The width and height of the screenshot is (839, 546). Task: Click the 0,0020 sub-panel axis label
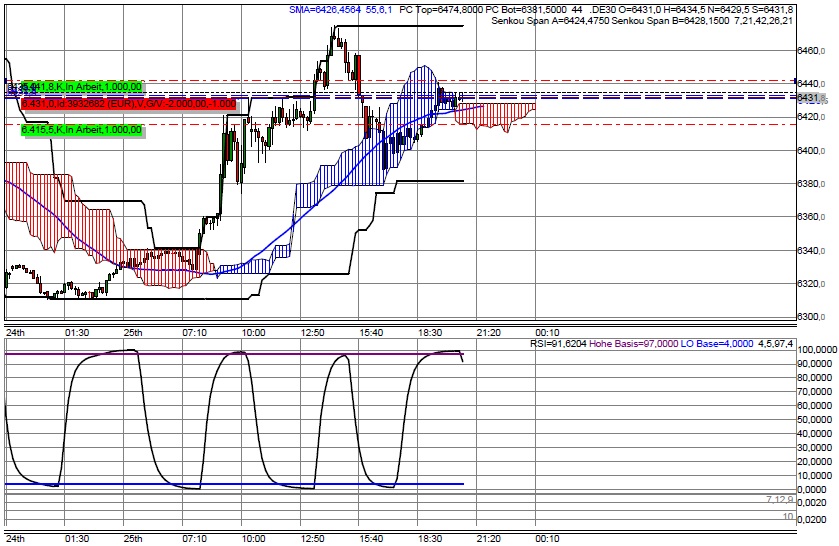811,503
